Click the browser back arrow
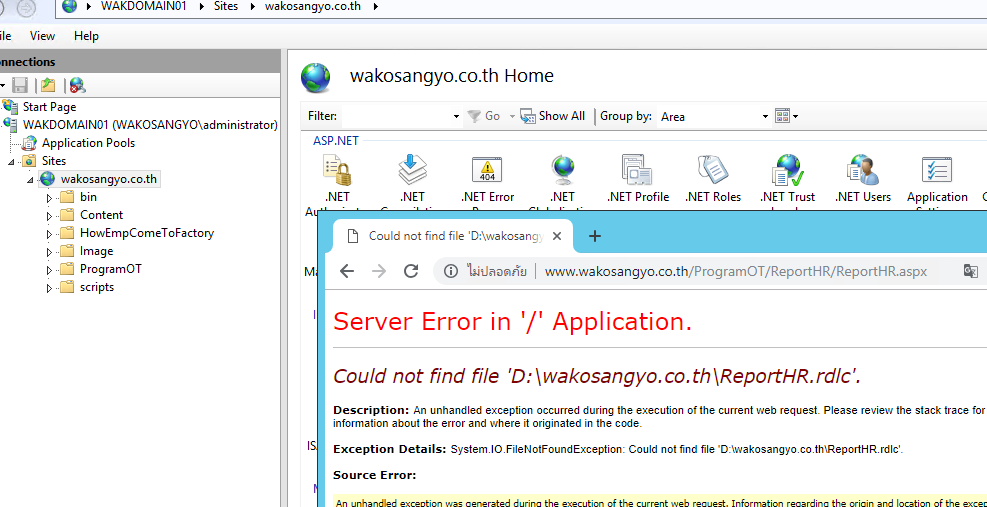The height and width of the screenshot is (507, 987). pos(347,271)
